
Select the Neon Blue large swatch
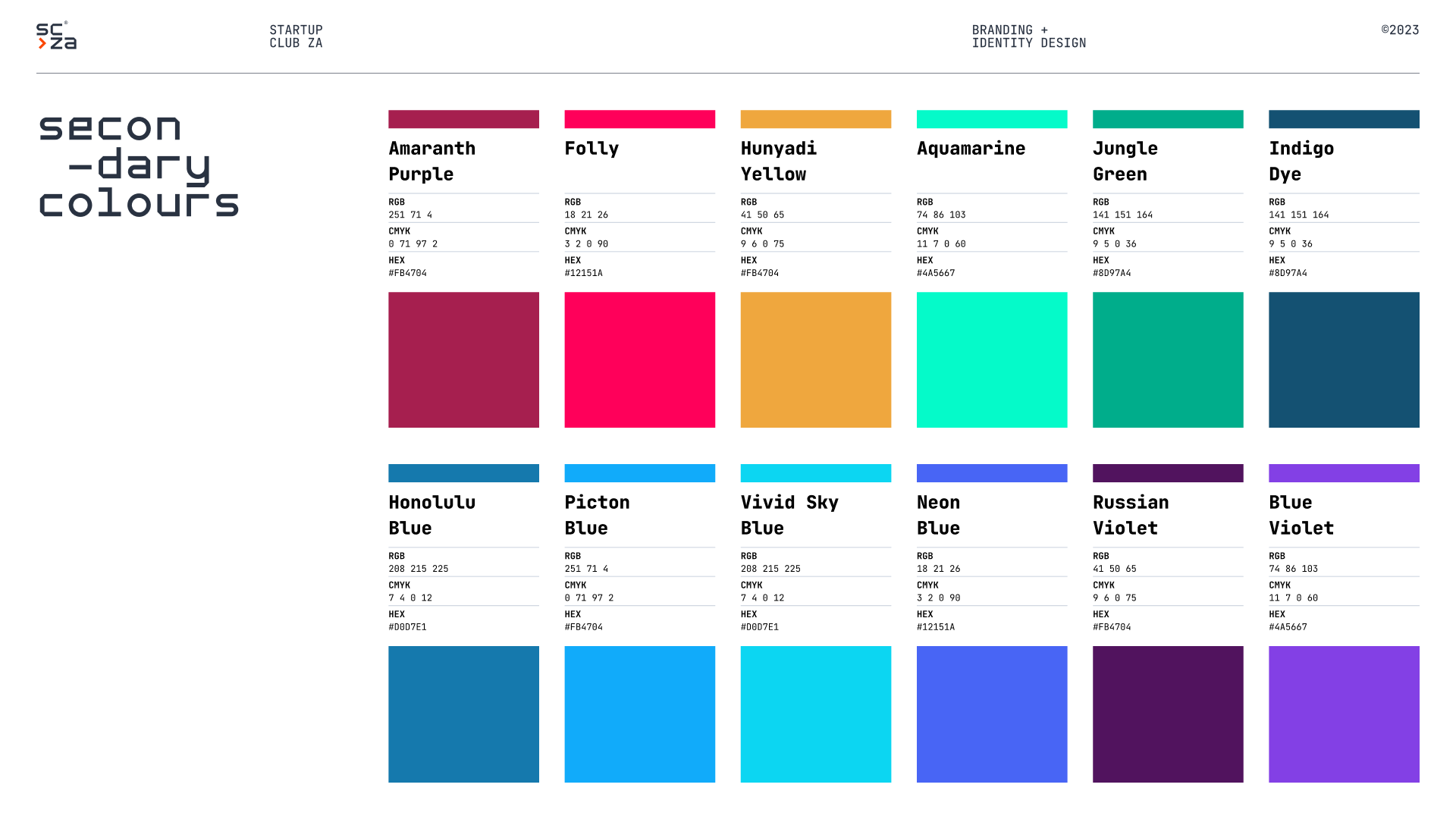(x=991, y=714)
